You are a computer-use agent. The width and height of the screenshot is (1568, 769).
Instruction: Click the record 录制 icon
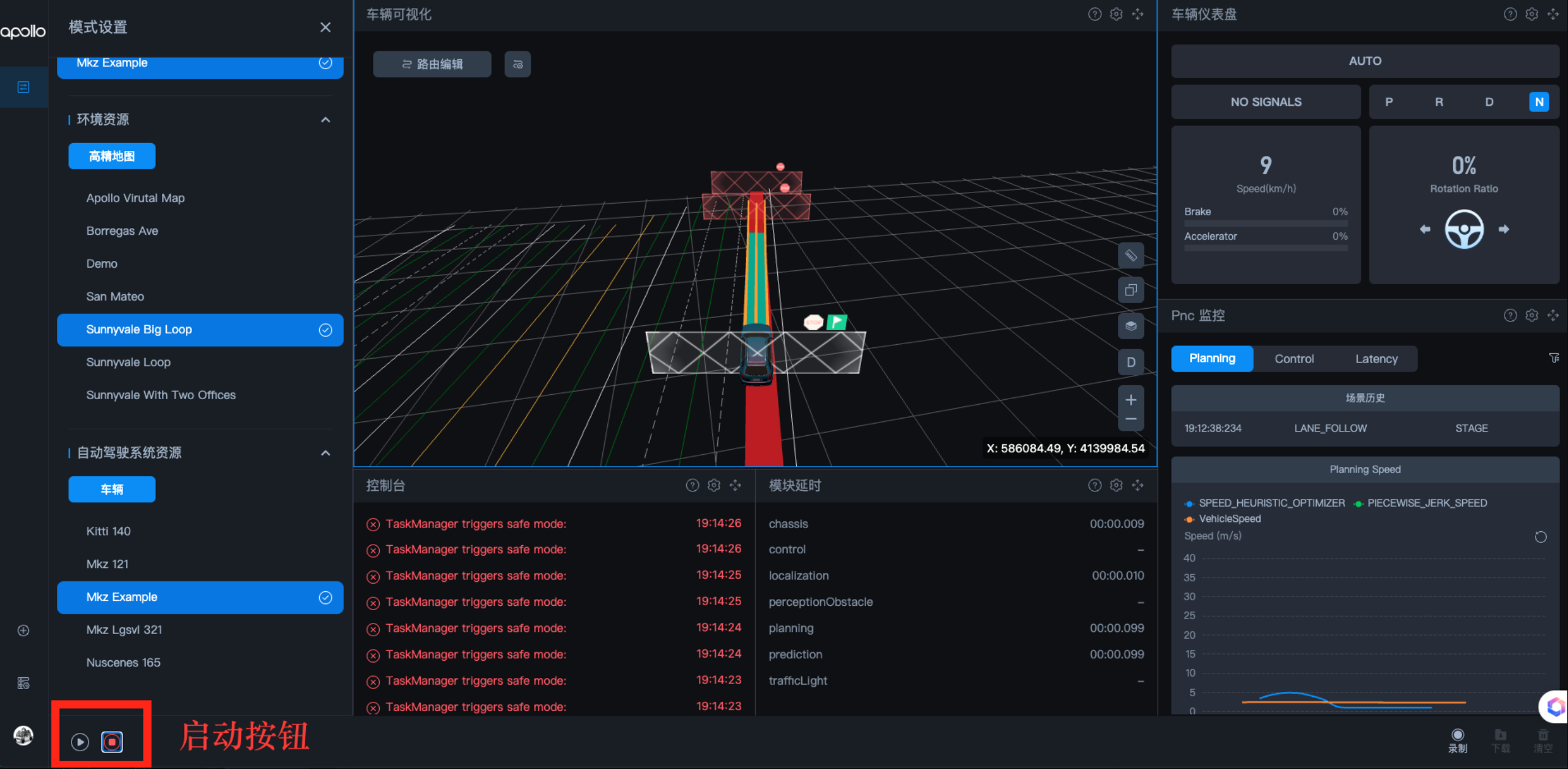[1457, 735]
